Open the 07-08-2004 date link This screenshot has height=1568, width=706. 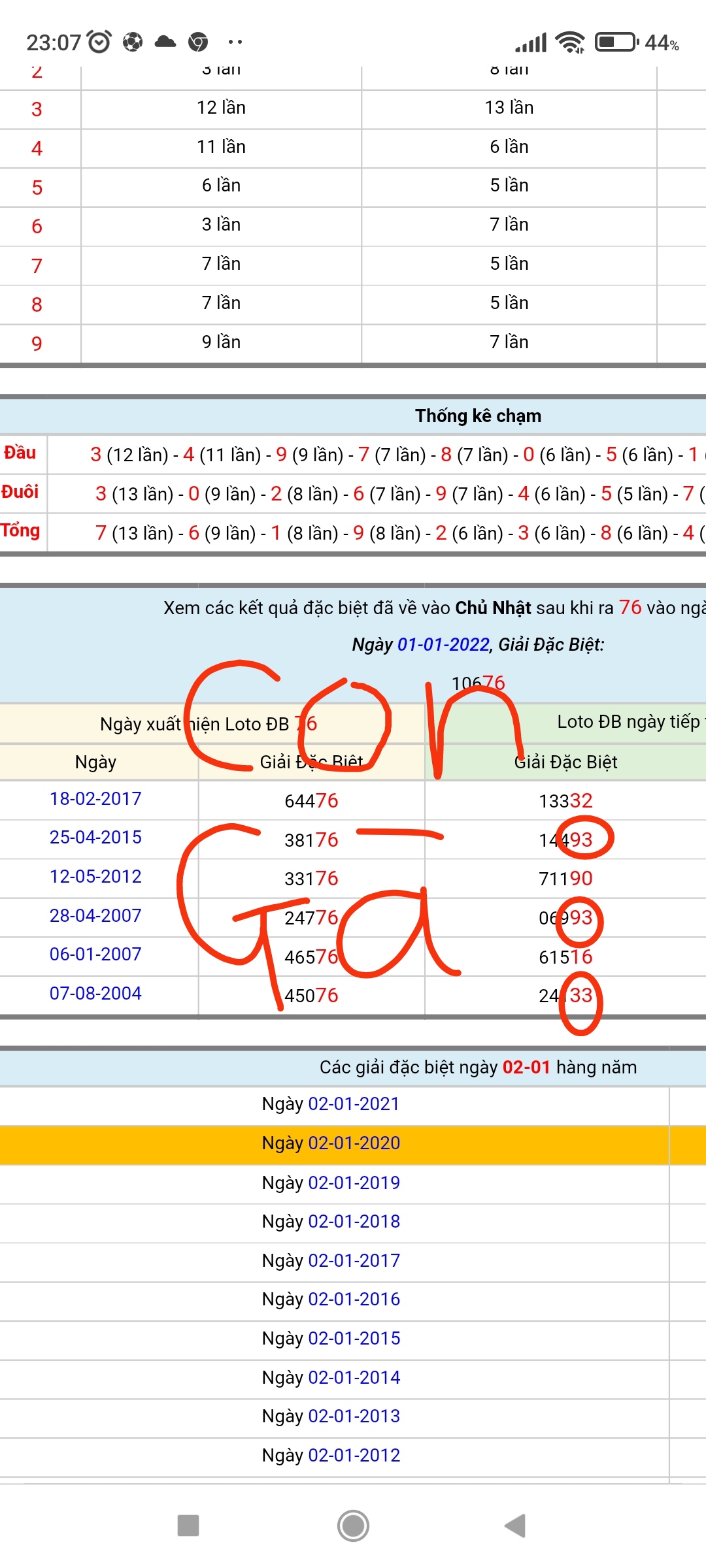[95, 994]
